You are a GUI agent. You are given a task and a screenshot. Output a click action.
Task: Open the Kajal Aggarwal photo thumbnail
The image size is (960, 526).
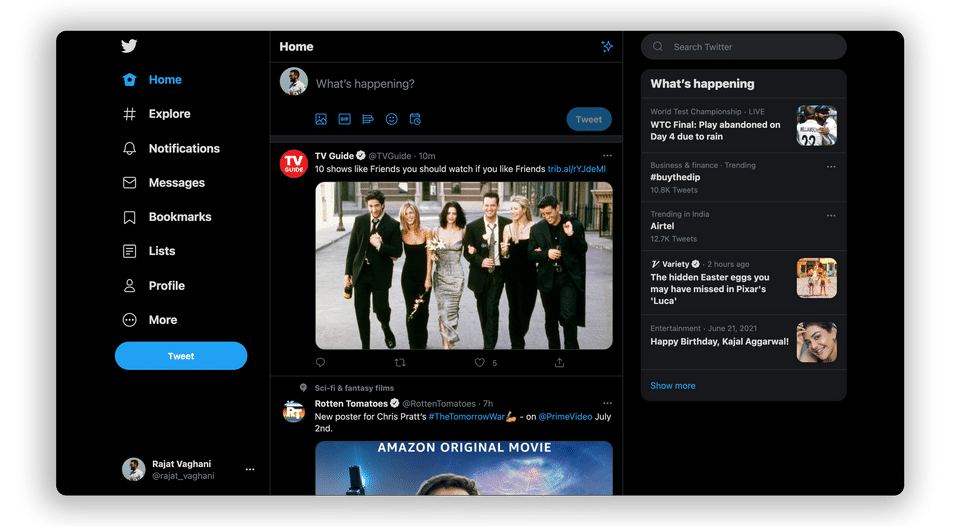pyautogui.click(x=817, y=342)
